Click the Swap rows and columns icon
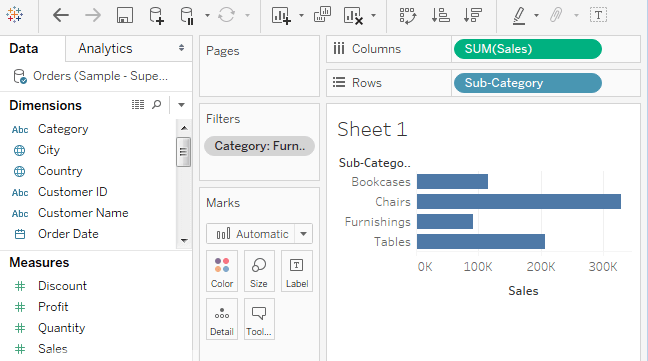 click(x=408, y=16)
